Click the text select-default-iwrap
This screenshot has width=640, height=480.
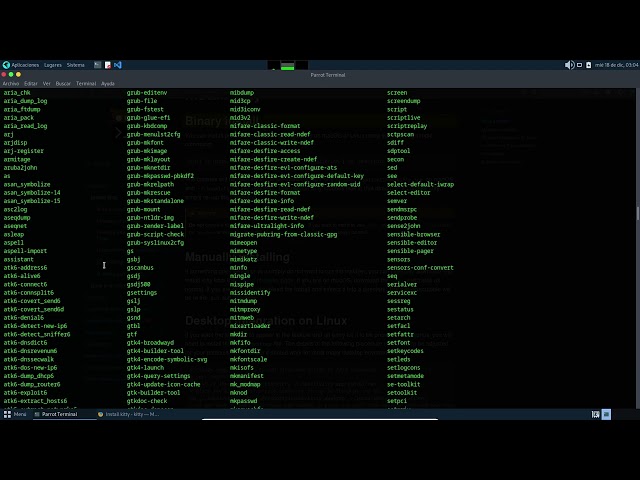[x=420, y=184]
